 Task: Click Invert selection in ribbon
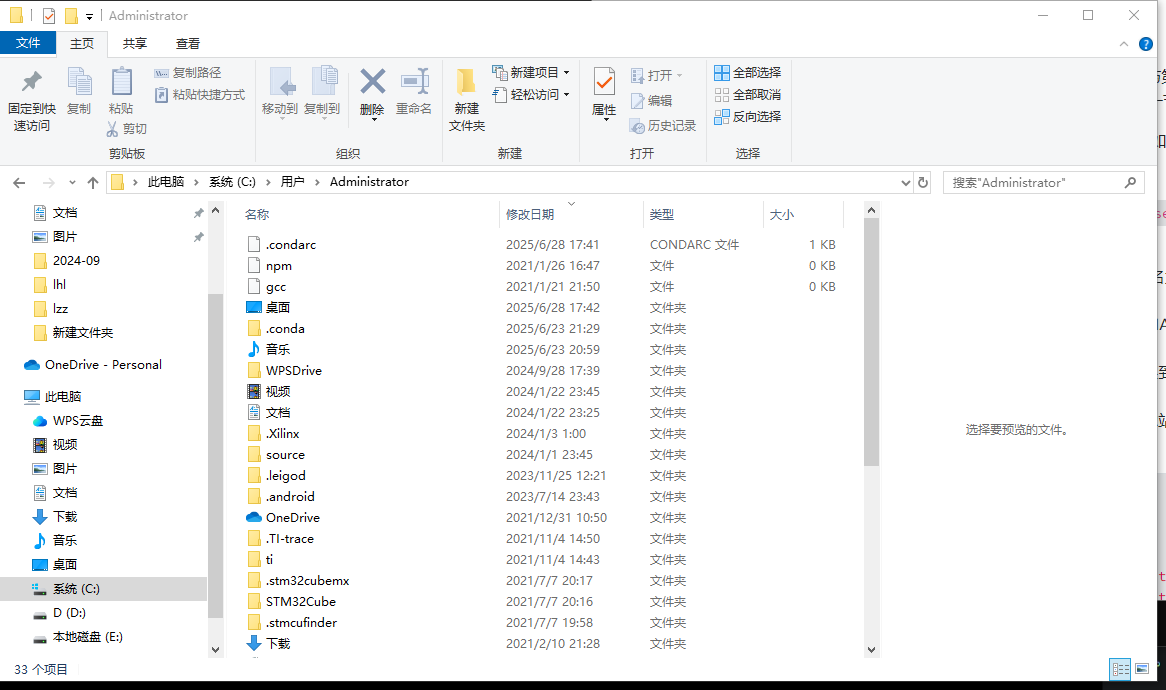pyautogui.click(x=747, y=117)
